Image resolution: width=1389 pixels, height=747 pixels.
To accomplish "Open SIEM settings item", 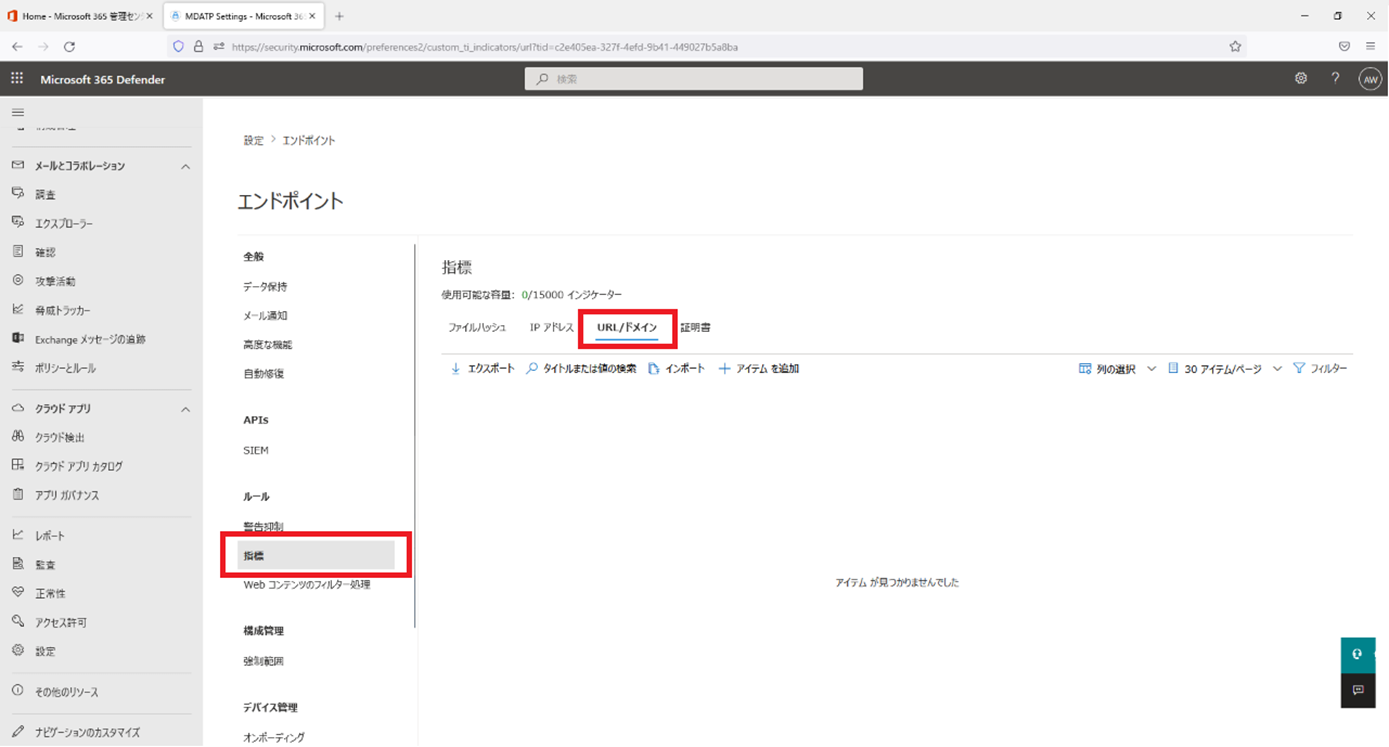I will point(256,451).
